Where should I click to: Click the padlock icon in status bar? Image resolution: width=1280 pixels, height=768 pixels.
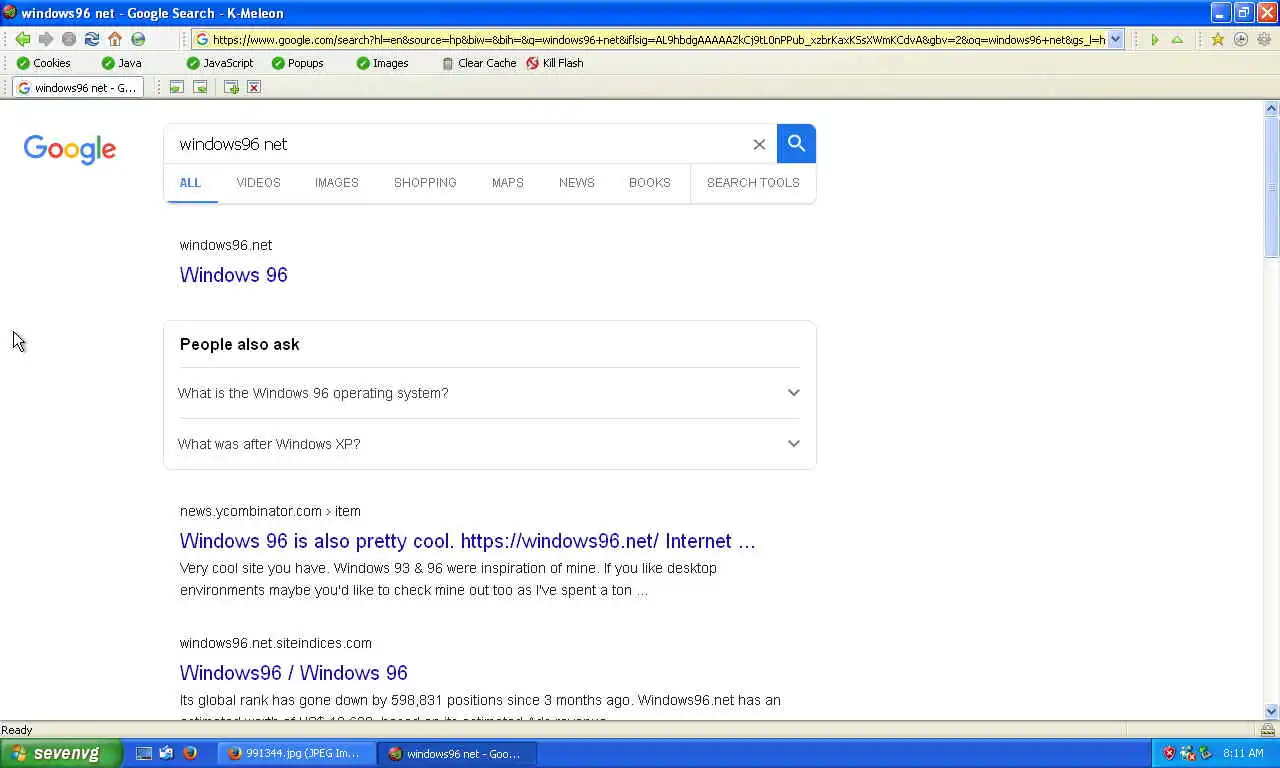(1267, 730)
